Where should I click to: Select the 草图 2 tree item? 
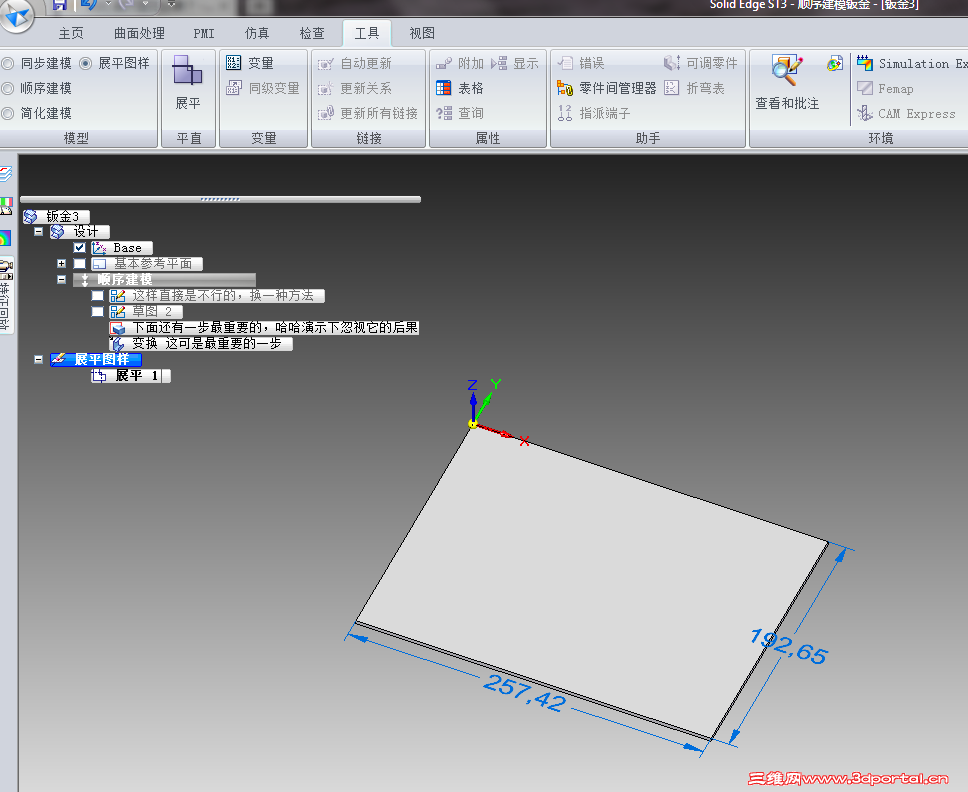click(x=146, y=312)
